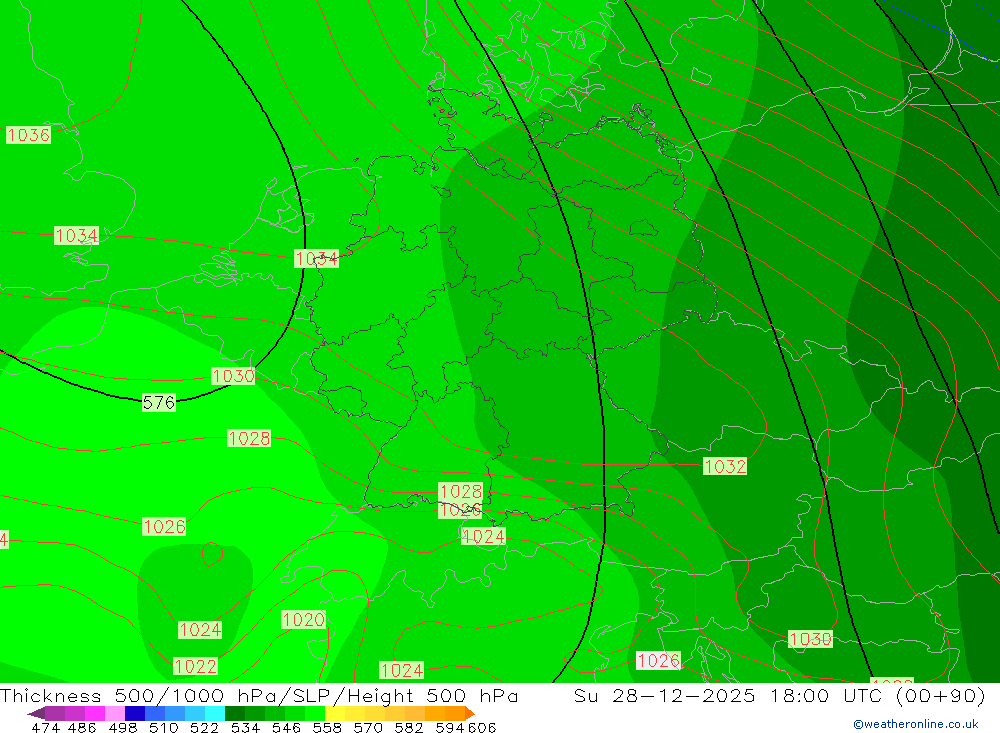Click the 1030 label beside the 576 contour
The image size is (1000, 733).
click(233, 376)
